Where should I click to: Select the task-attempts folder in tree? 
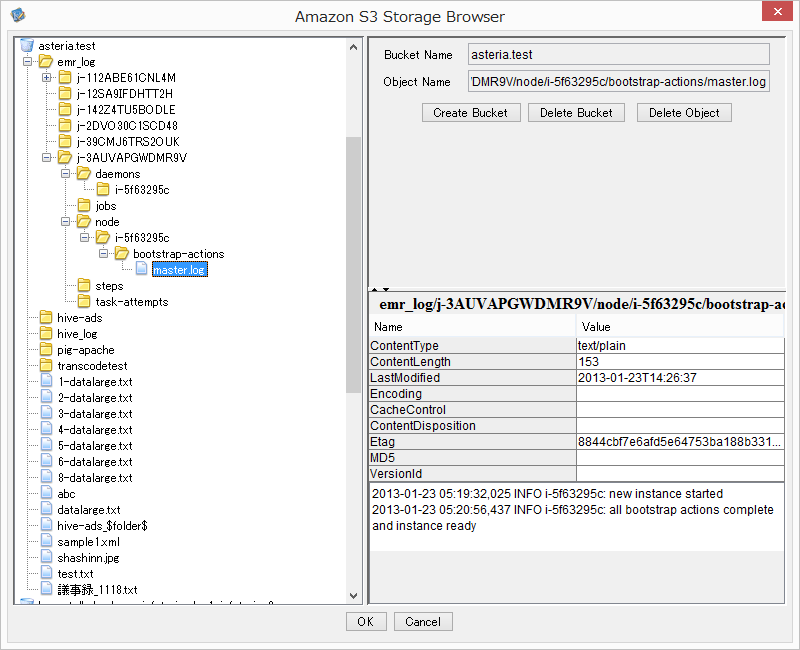(x=131, y=302)
